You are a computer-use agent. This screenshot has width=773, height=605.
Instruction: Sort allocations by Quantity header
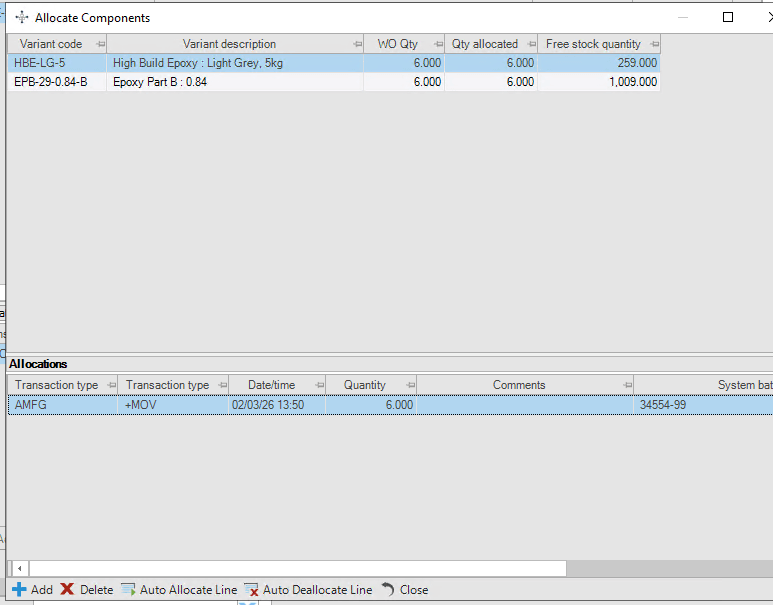coord(364,385)
